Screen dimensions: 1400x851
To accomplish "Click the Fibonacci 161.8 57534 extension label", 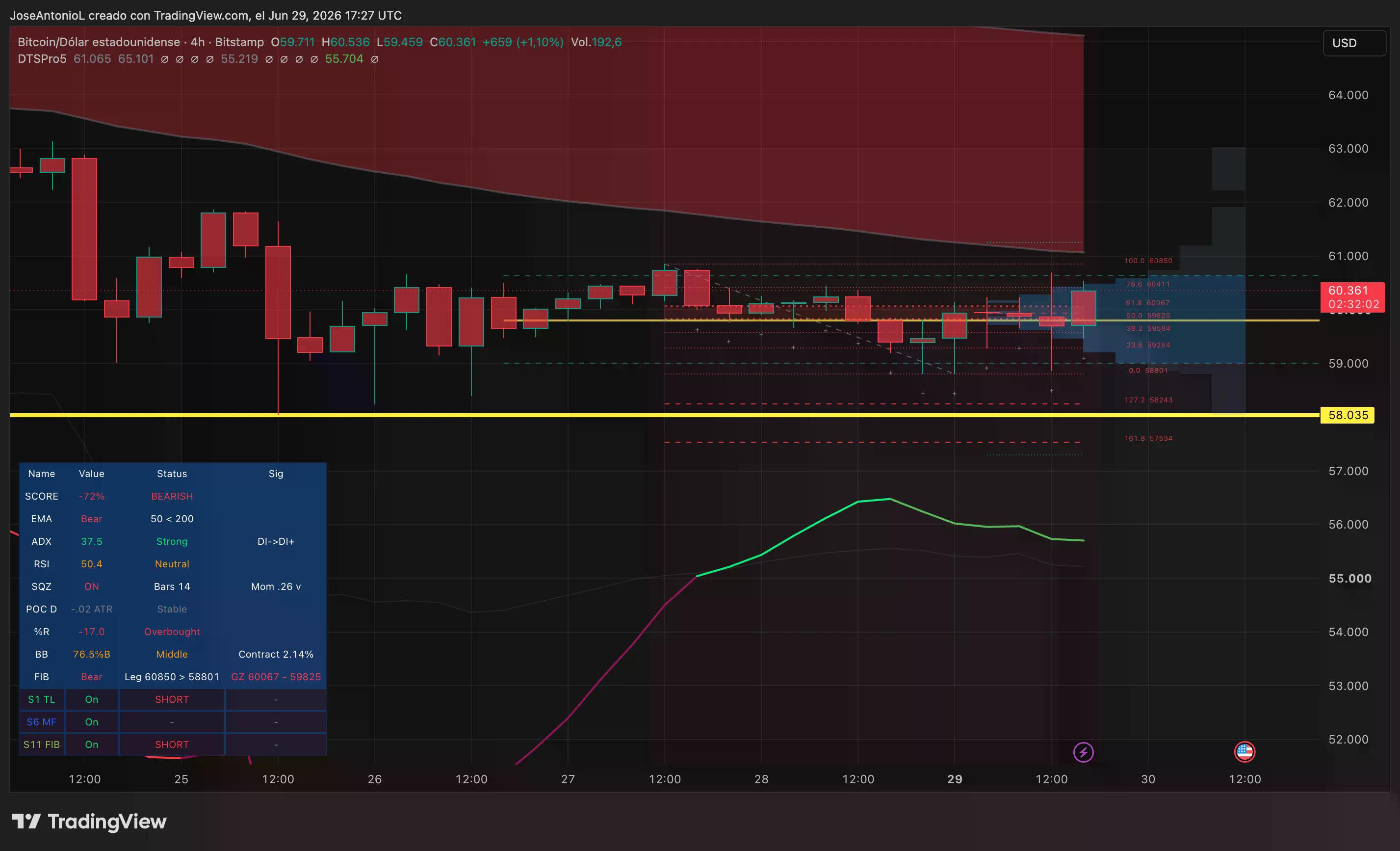I will point(1148,438).
